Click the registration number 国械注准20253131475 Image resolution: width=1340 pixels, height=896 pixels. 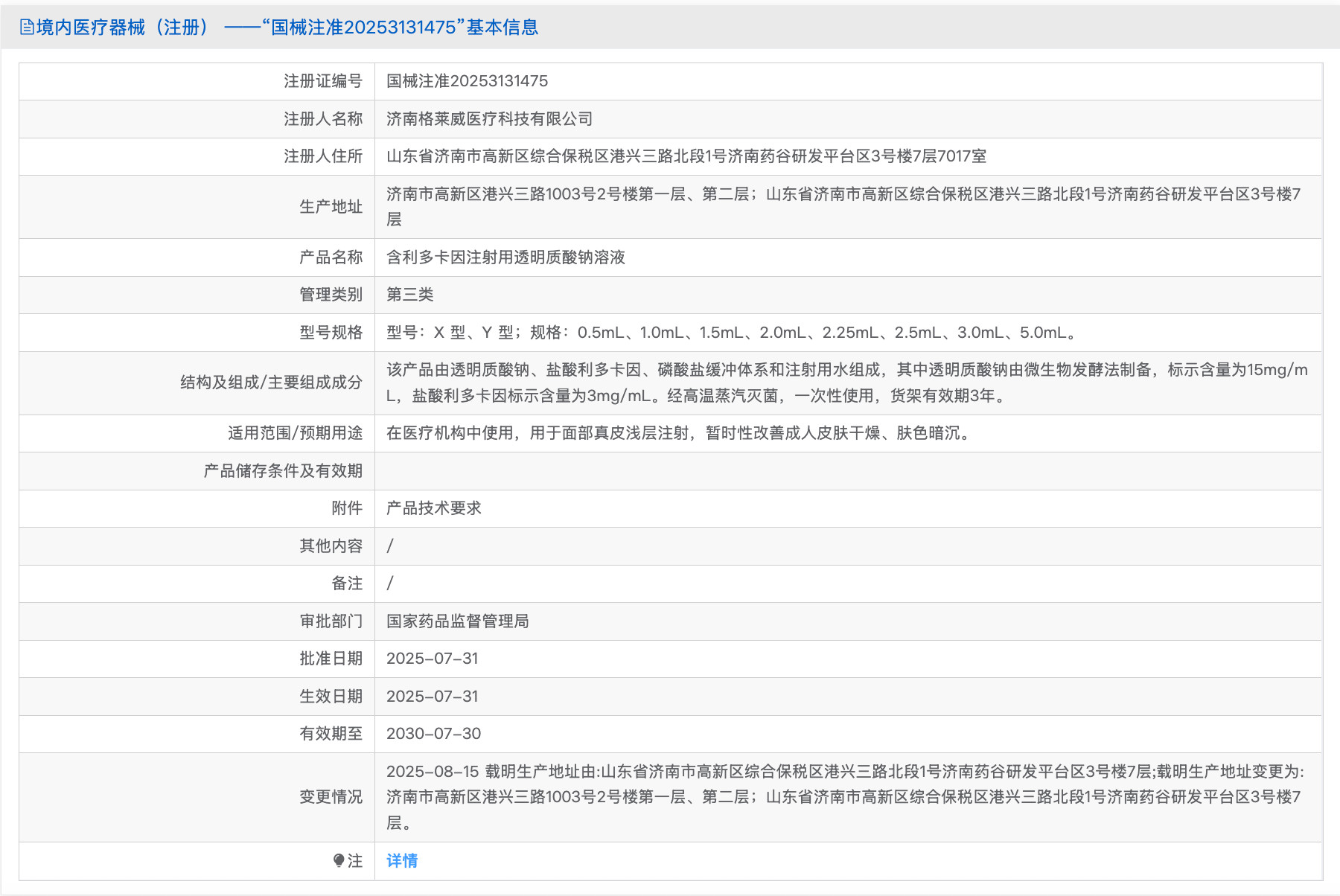coord(467,81)
